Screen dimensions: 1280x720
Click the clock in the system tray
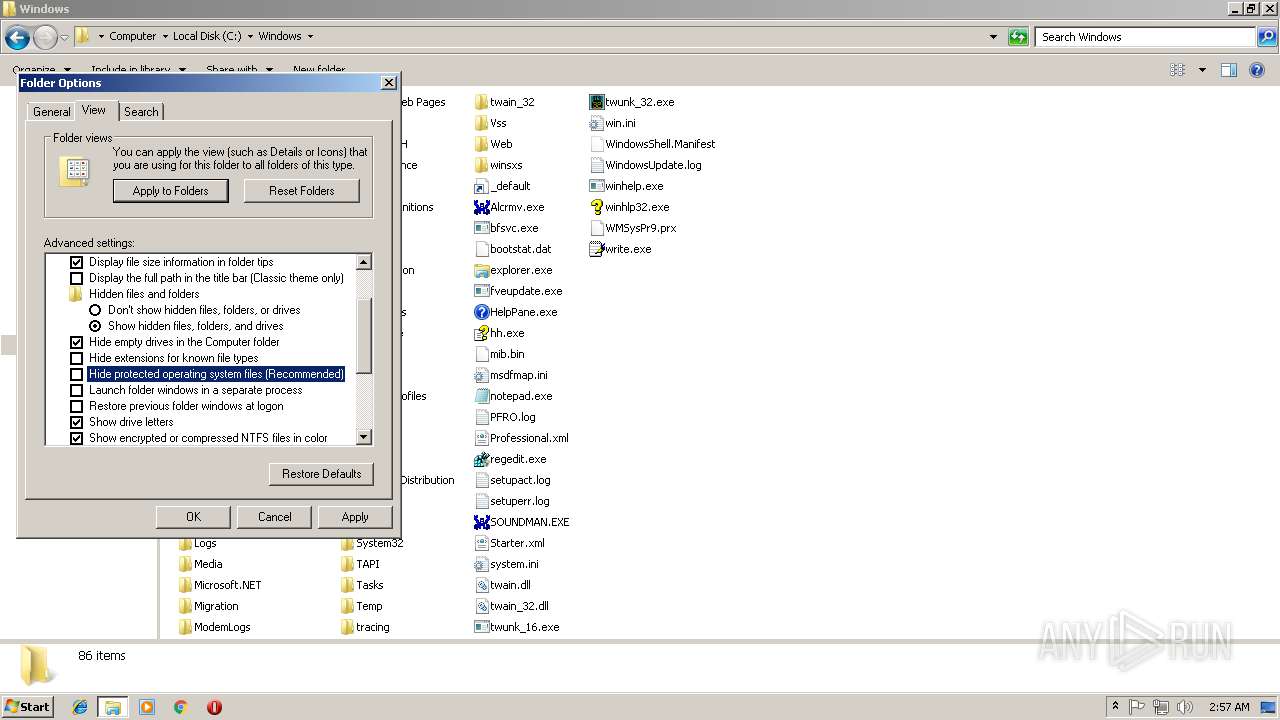1229,707
